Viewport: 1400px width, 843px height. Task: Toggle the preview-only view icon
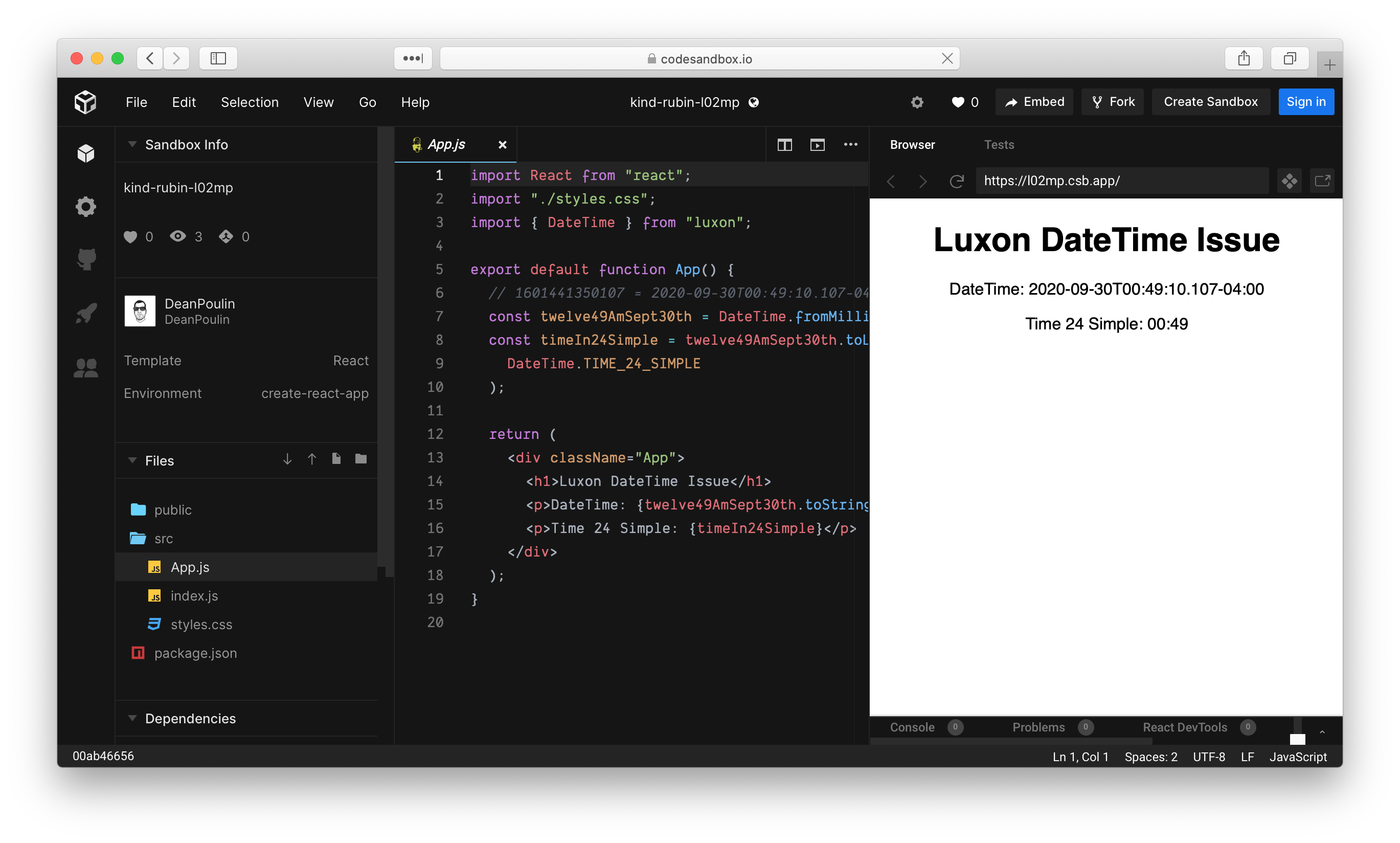(818, 145)
